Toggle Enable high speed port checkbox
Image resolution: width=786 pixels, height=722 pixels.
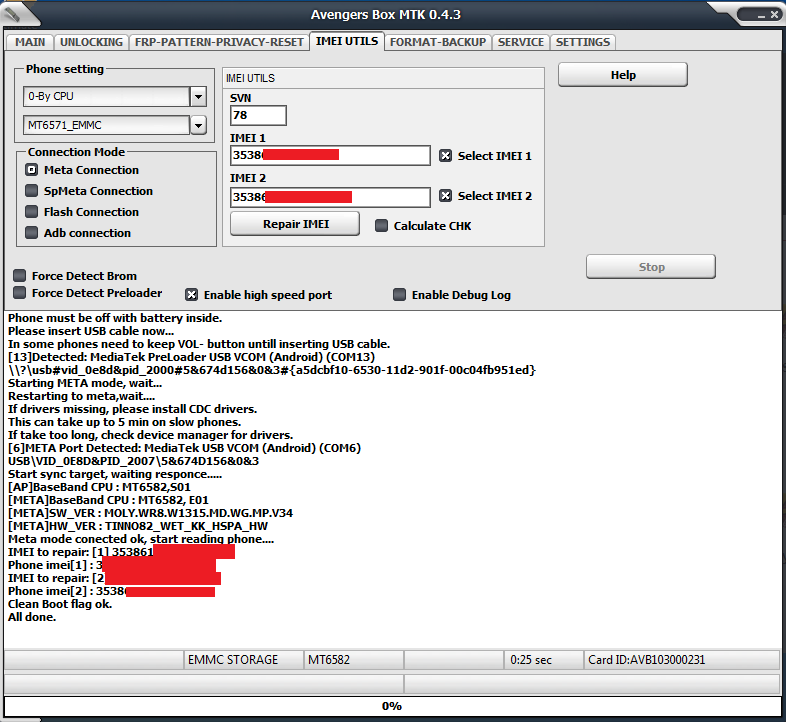[x=191, y=295]
